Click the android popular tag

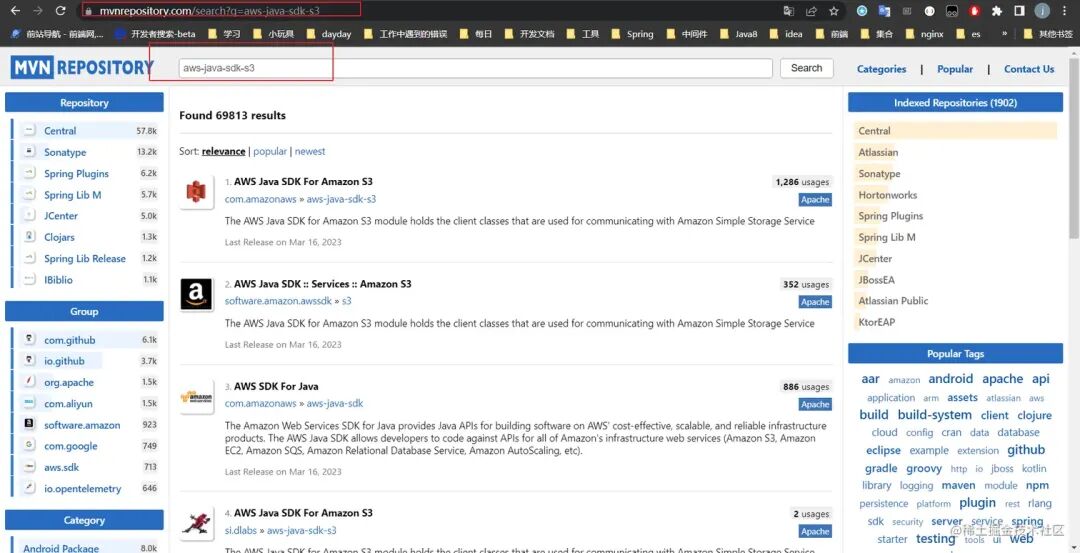point(951,379)
